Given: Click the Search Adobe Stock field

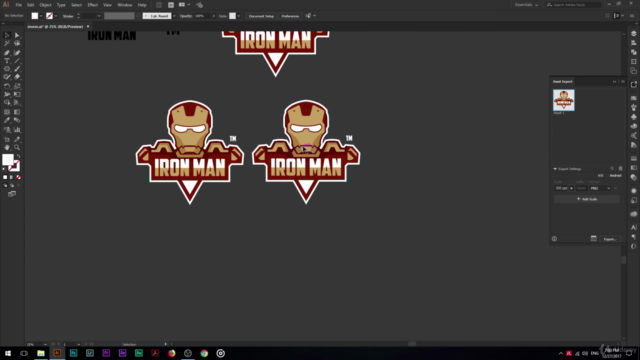Looking at the screenshot, I should coord(573,5).
